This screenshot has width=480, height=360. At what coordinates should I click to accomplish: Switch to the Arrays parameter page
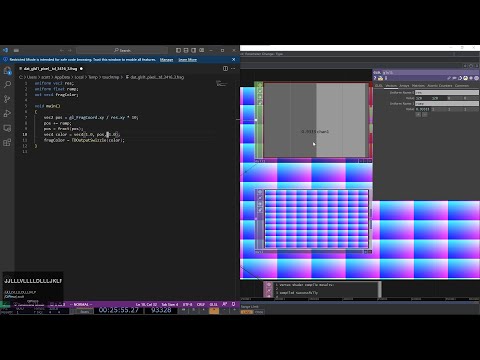point(404,86)
